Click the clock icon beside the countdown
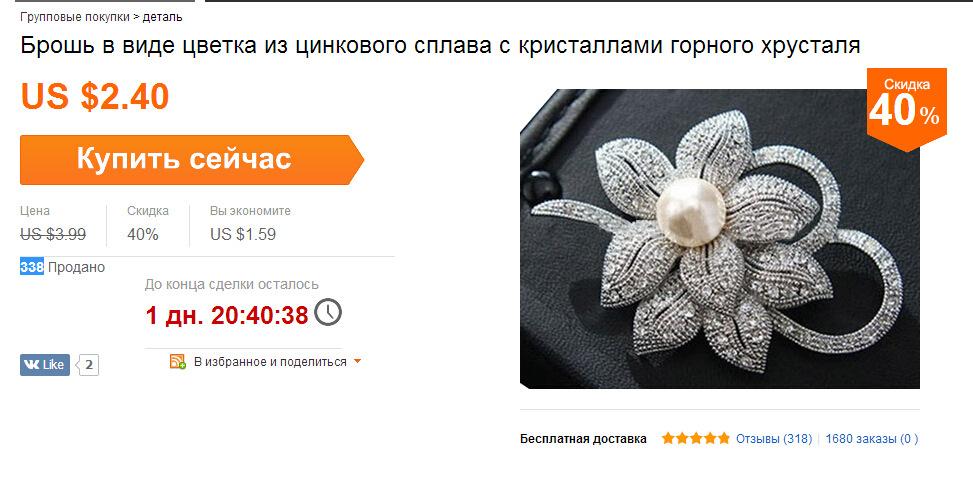The image size is (973, 497). tap(328, 312)
